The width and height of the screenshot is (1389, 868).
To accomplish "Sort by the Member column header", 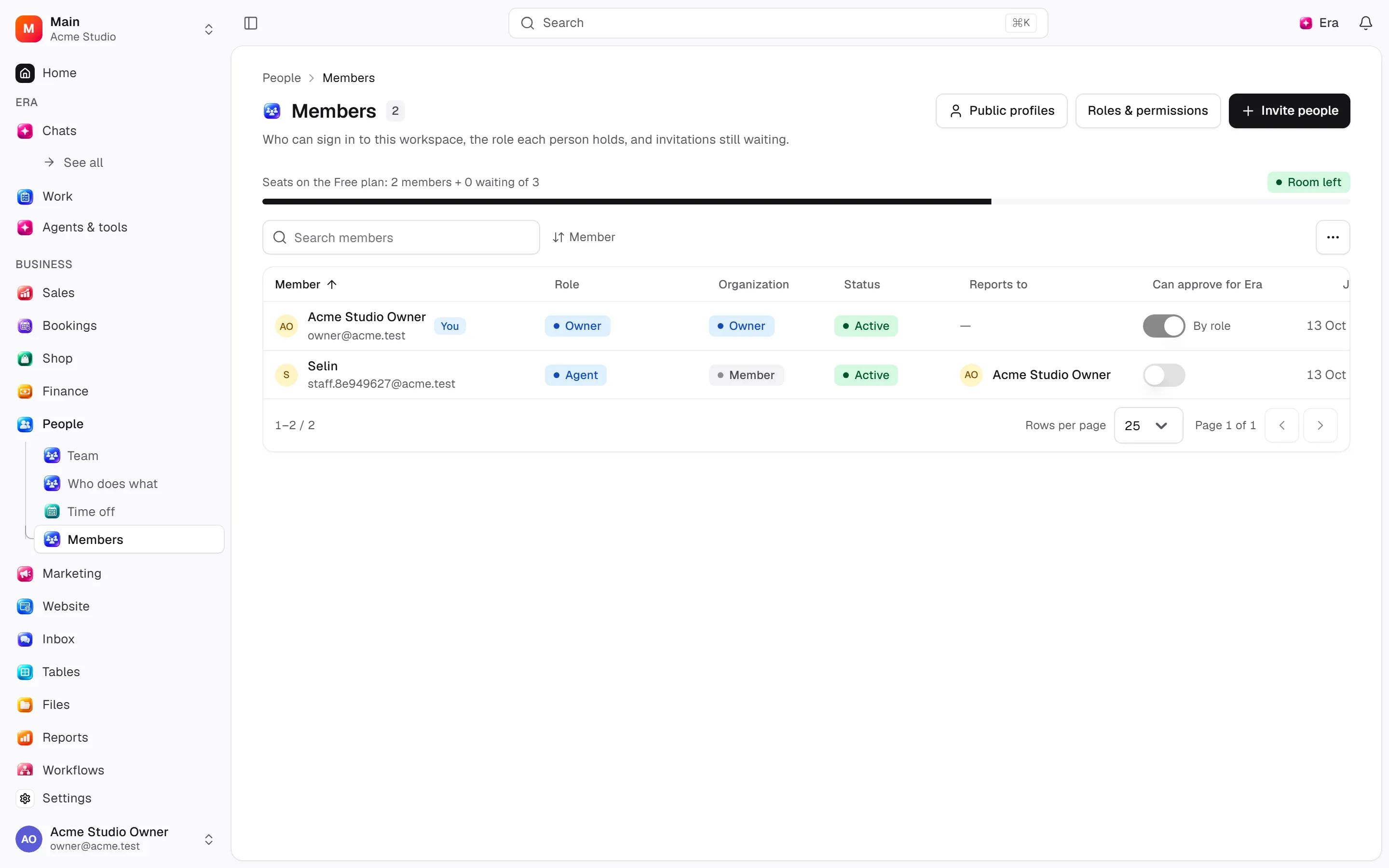I will coord(305,284).
